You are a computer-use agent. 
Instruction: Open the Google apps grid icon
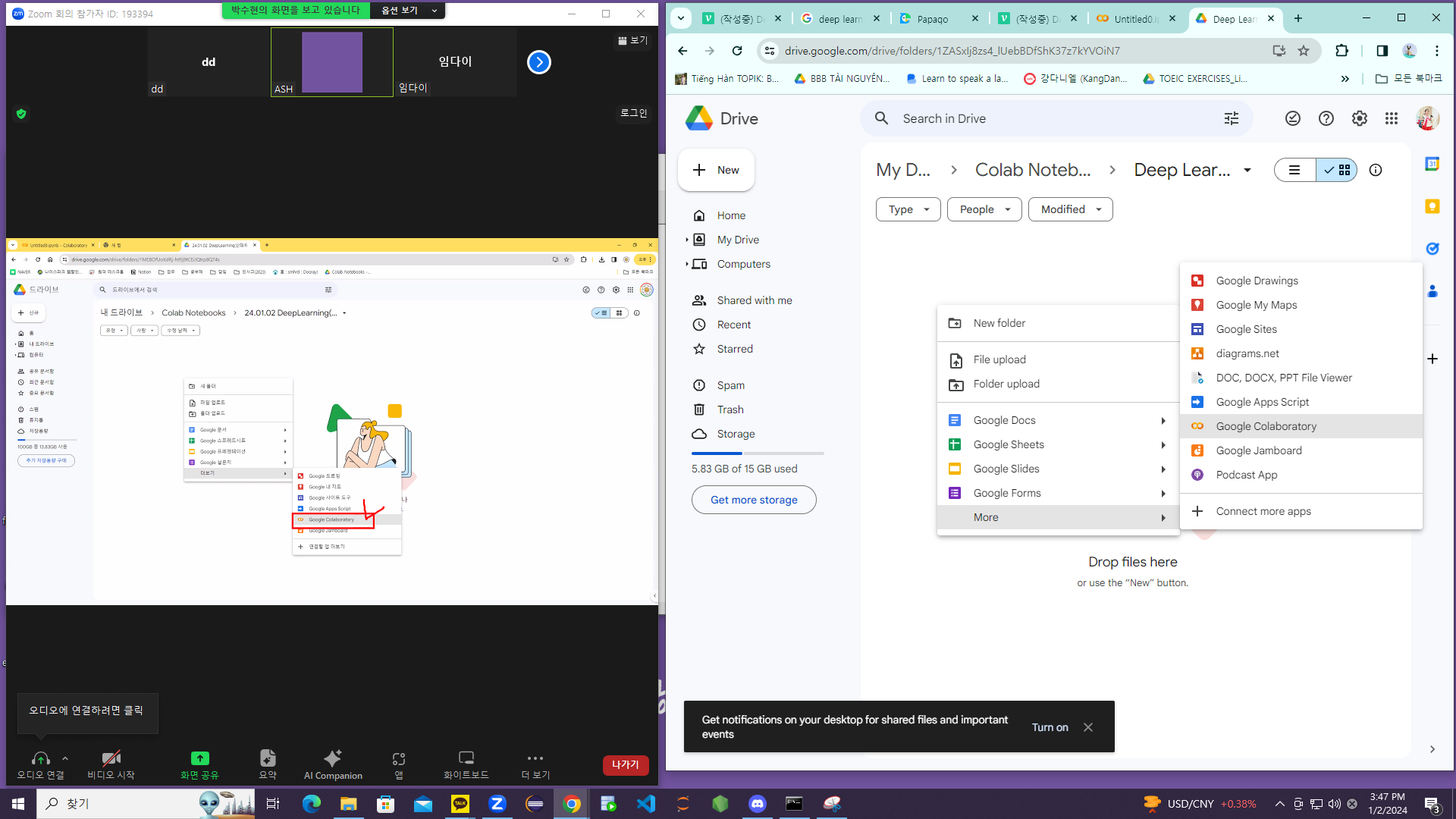click(x=1392, y=118)
